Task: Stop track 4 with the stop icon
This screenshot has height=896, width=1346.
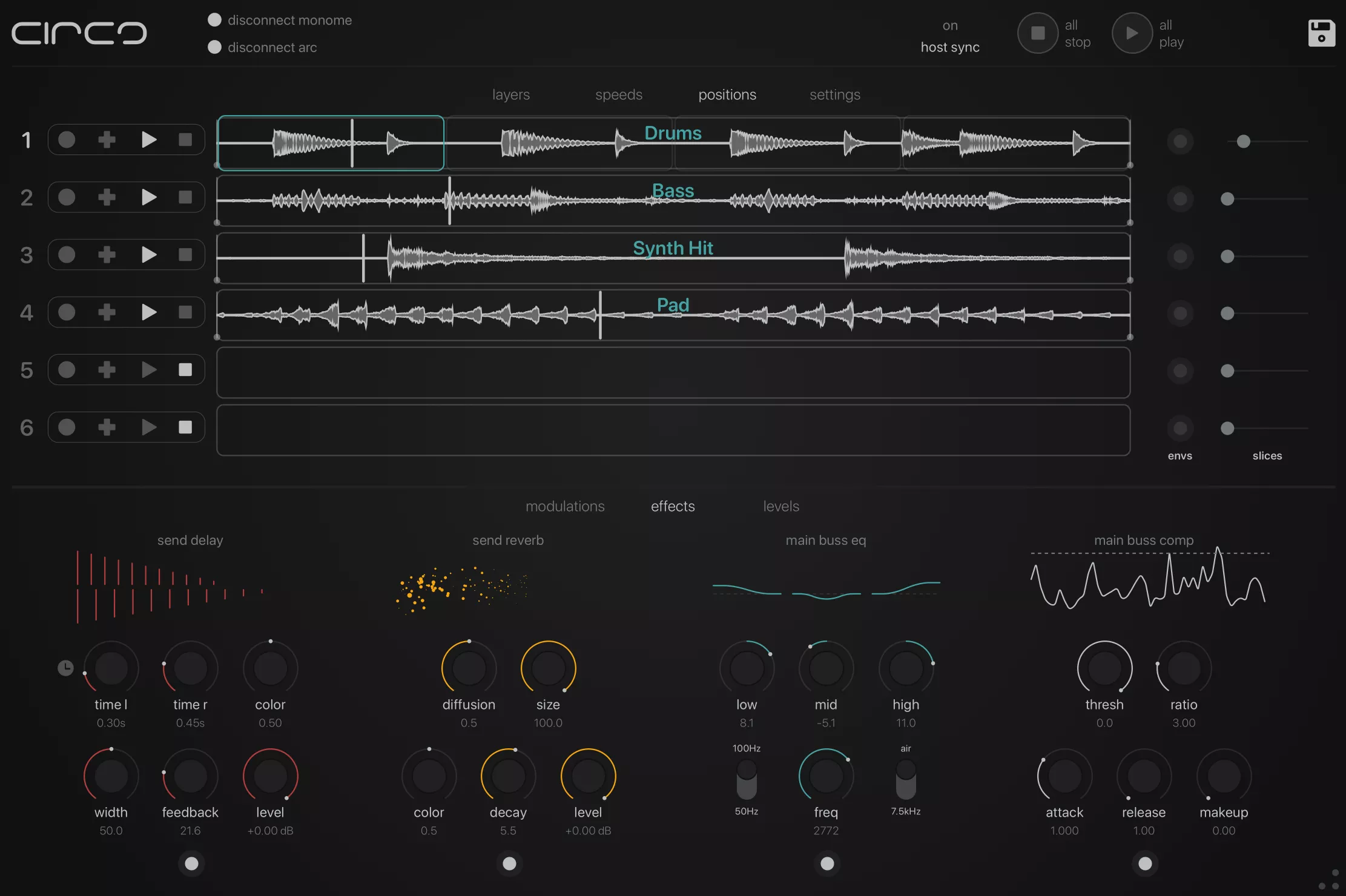Action: click(185, 312)
